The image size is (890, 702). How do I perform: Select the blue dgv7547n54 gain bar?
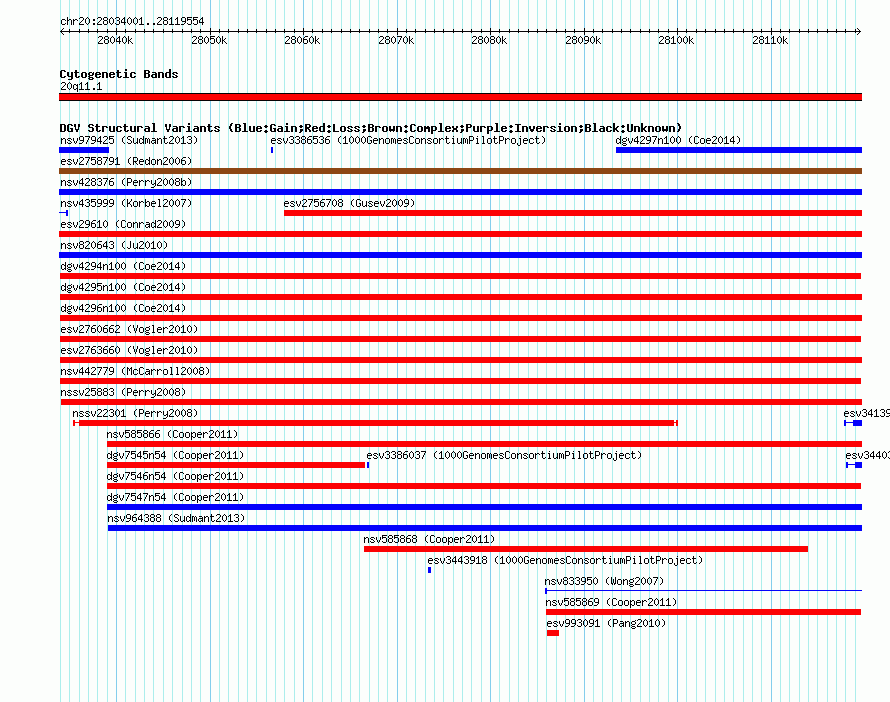(x=484, y=507)
